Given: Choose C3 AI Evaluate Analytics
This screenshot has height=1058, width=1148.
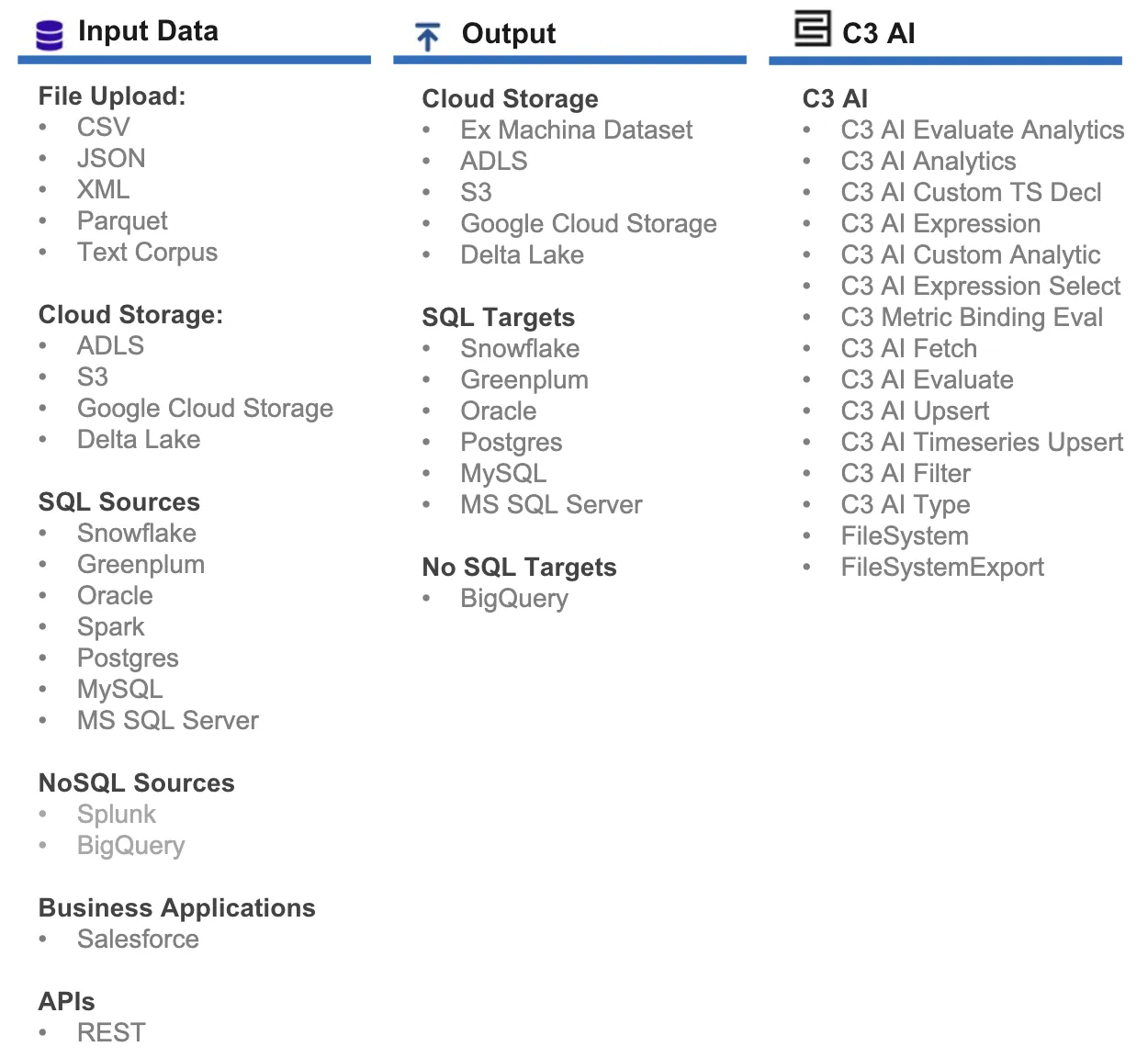Looking at the screenshot, I should [982, 129].
